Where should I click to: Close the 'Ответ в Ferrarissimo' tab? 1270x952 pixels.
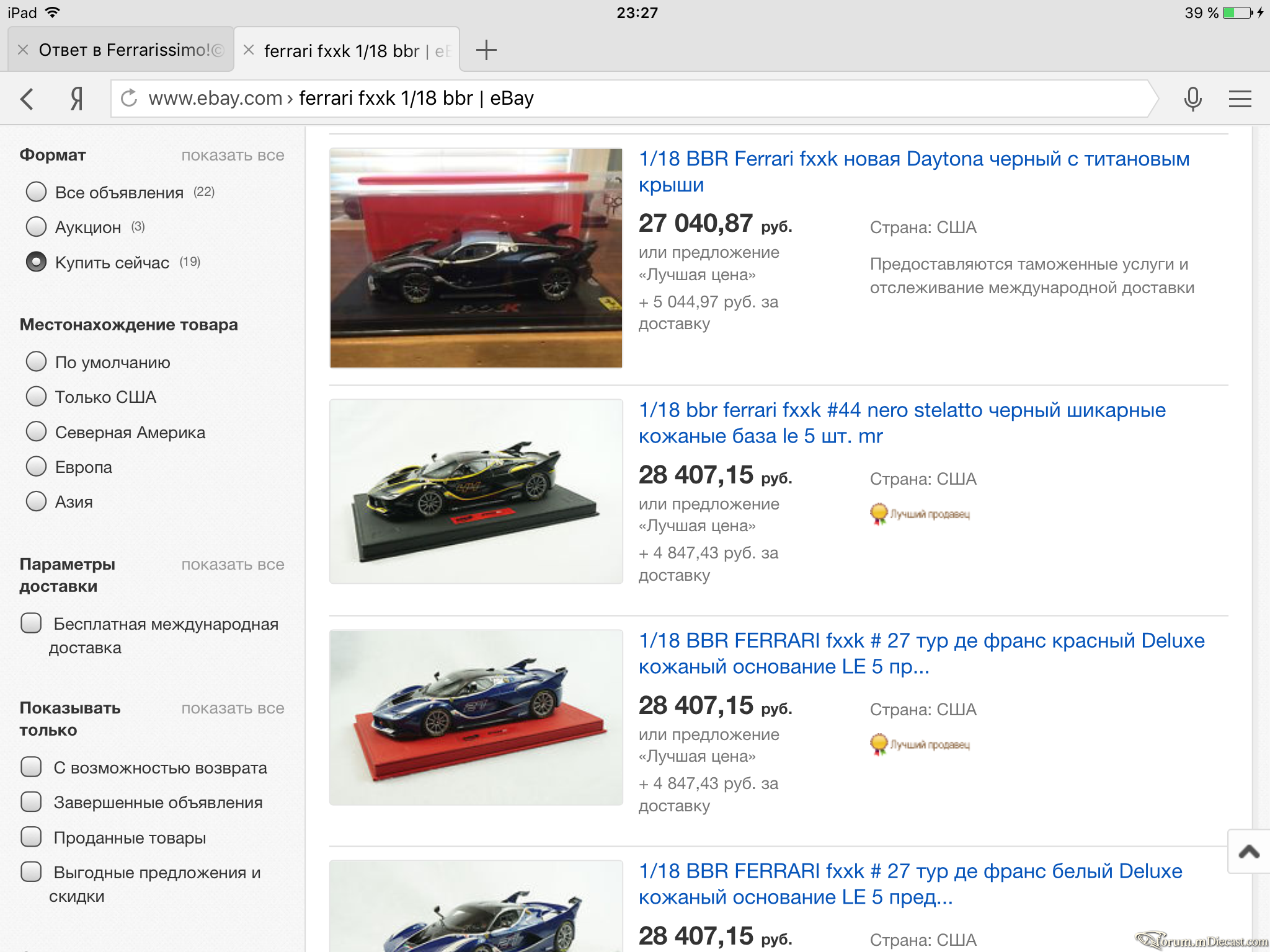tap(23, 50)
